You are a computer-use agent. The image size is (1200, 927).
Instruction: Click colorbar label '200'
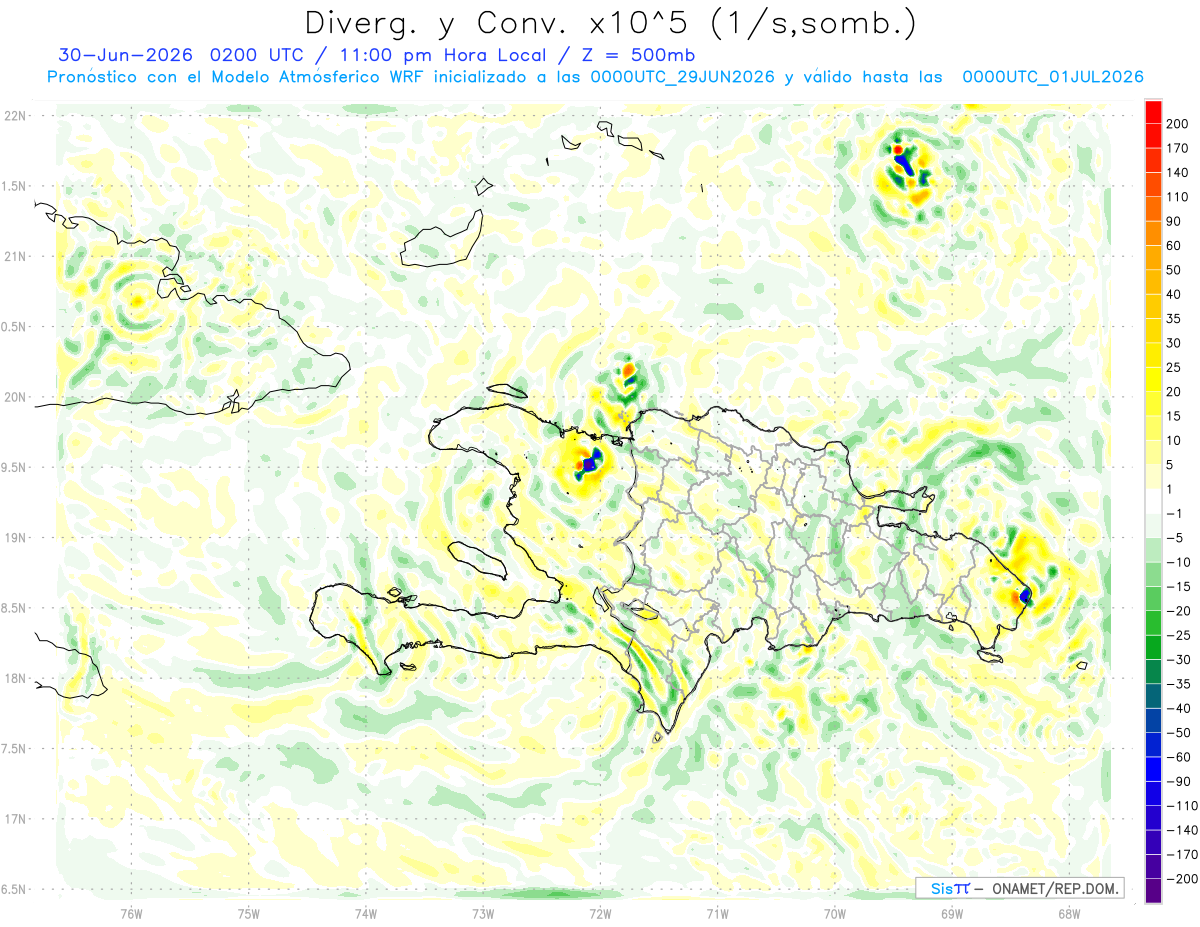coord(1179,123)
